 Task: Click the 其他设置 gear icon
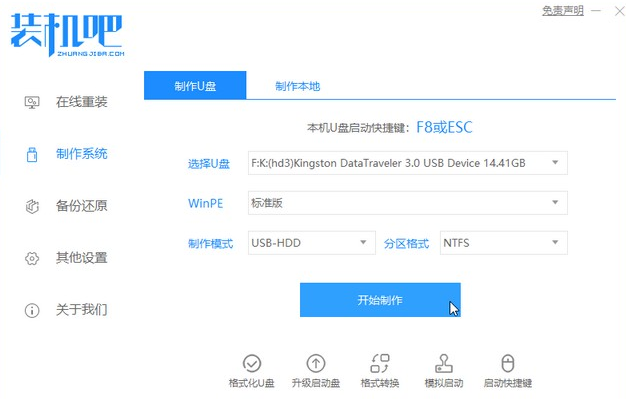(x=32, y=258)
